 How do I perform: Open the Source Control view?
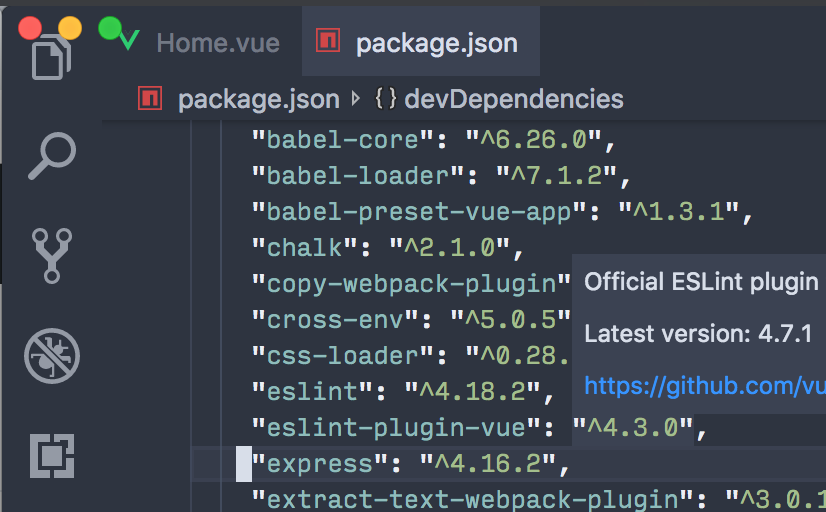click(52, 255)
